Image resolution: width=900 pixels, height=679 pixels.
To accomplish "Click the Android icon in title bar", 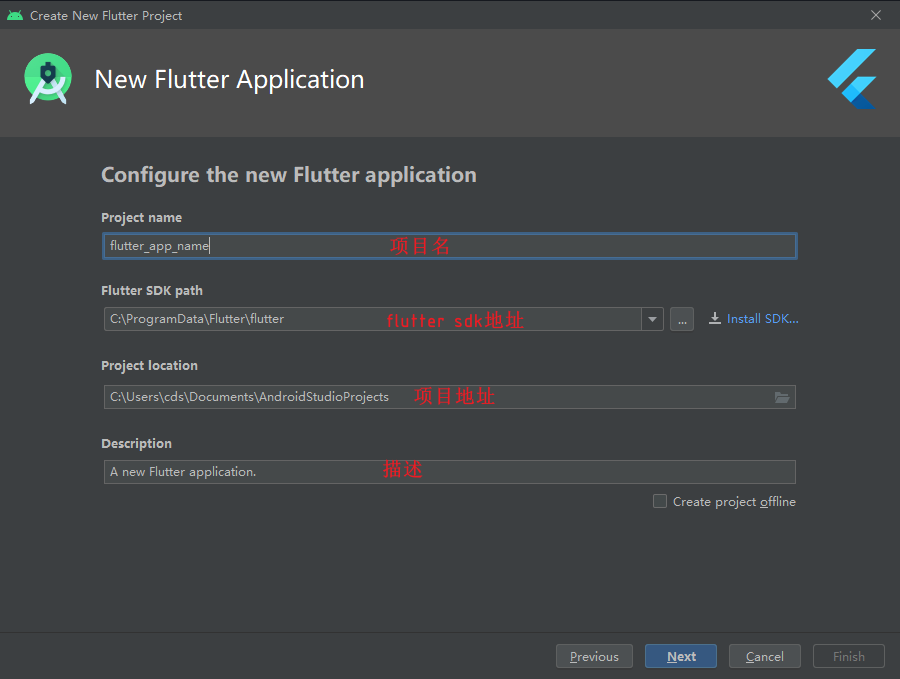I will pyautogui.click(x=15, y=15).
